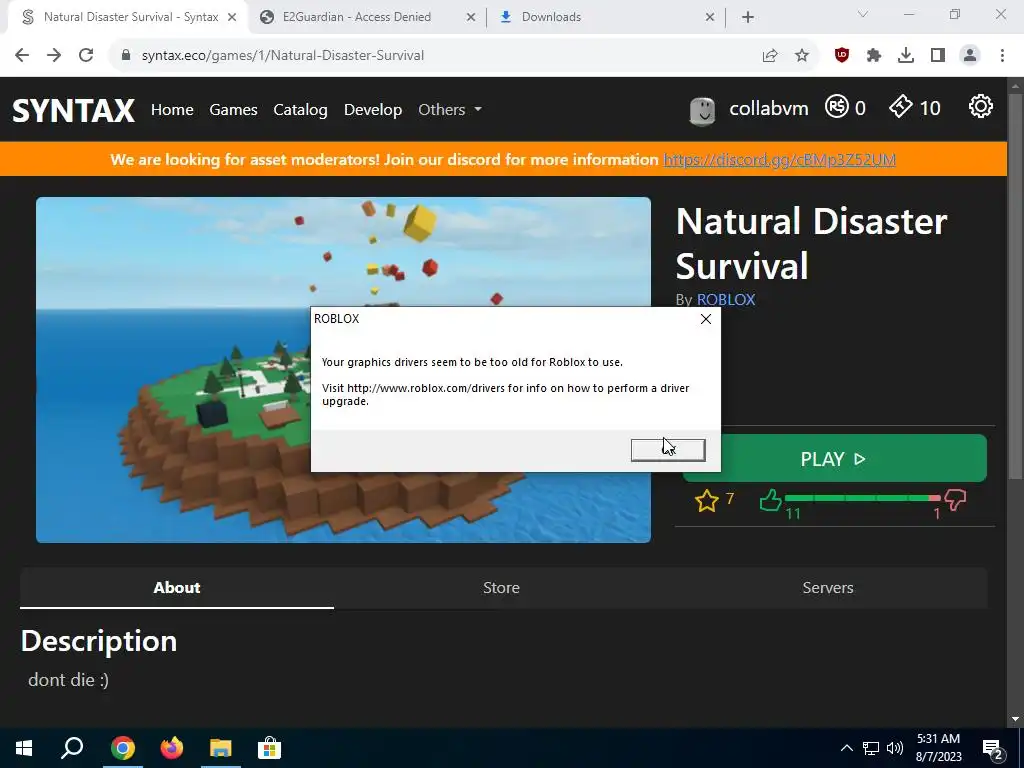Click the game thumbnail image

point(343,370)
